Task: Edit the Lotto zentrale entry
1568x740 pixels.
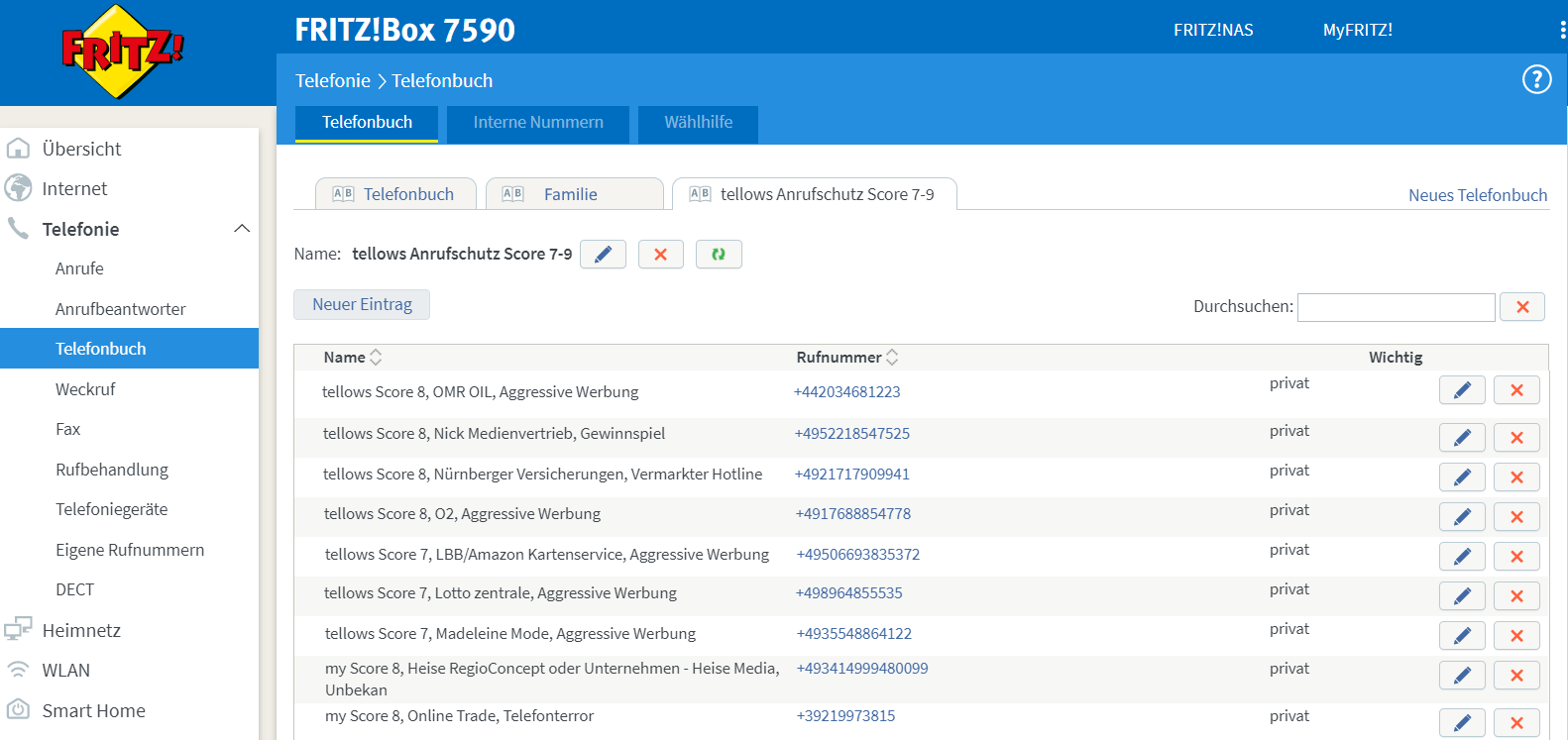Action: [1462, 596]
